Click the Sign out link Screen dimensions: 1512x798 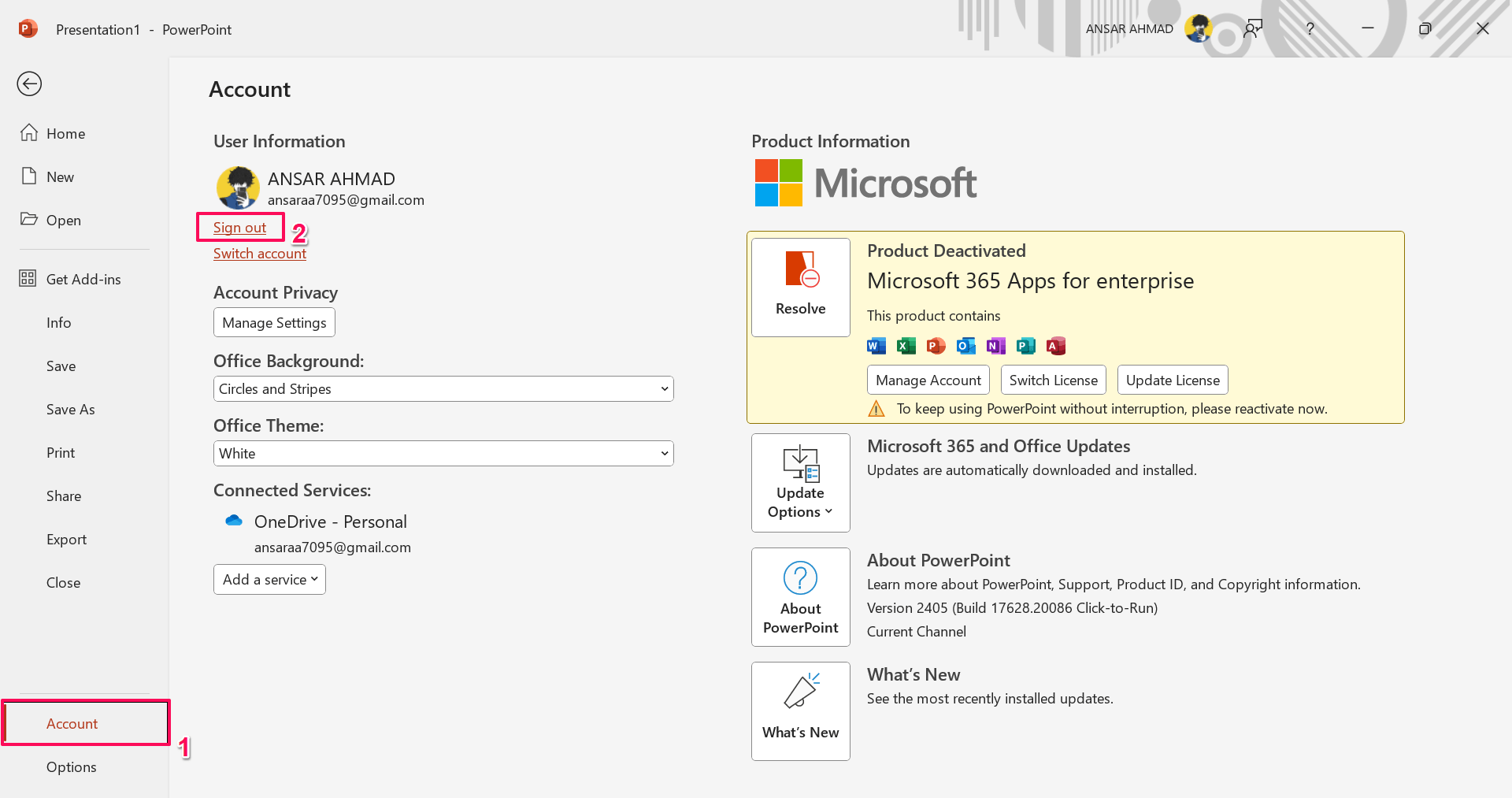(240, 227)
